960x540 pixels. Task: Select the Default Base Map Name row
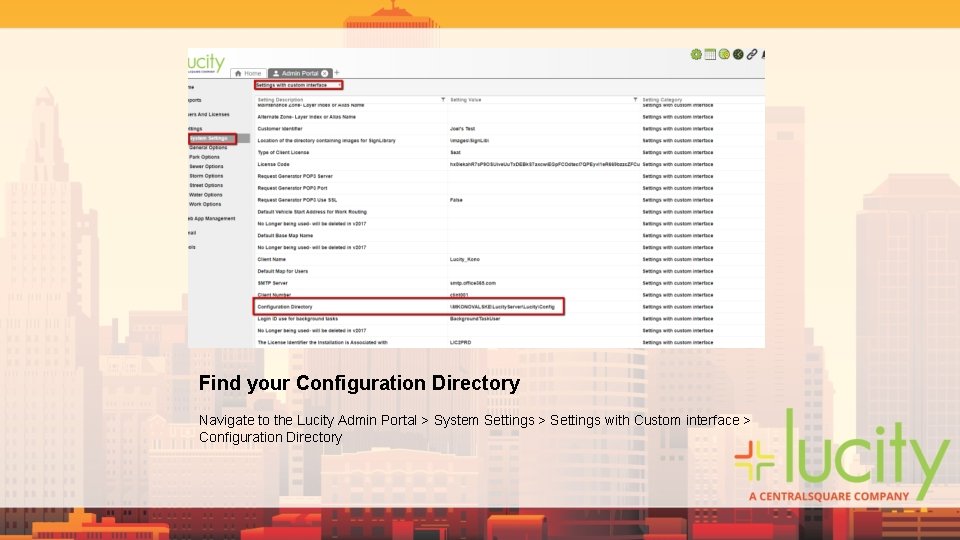285,236
